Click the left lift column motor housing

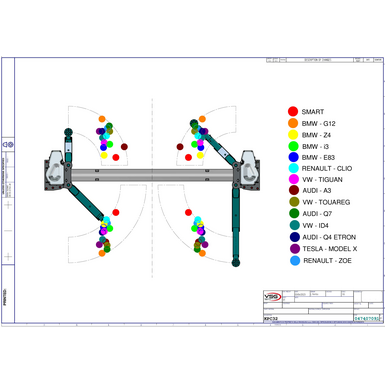(55, 168)
